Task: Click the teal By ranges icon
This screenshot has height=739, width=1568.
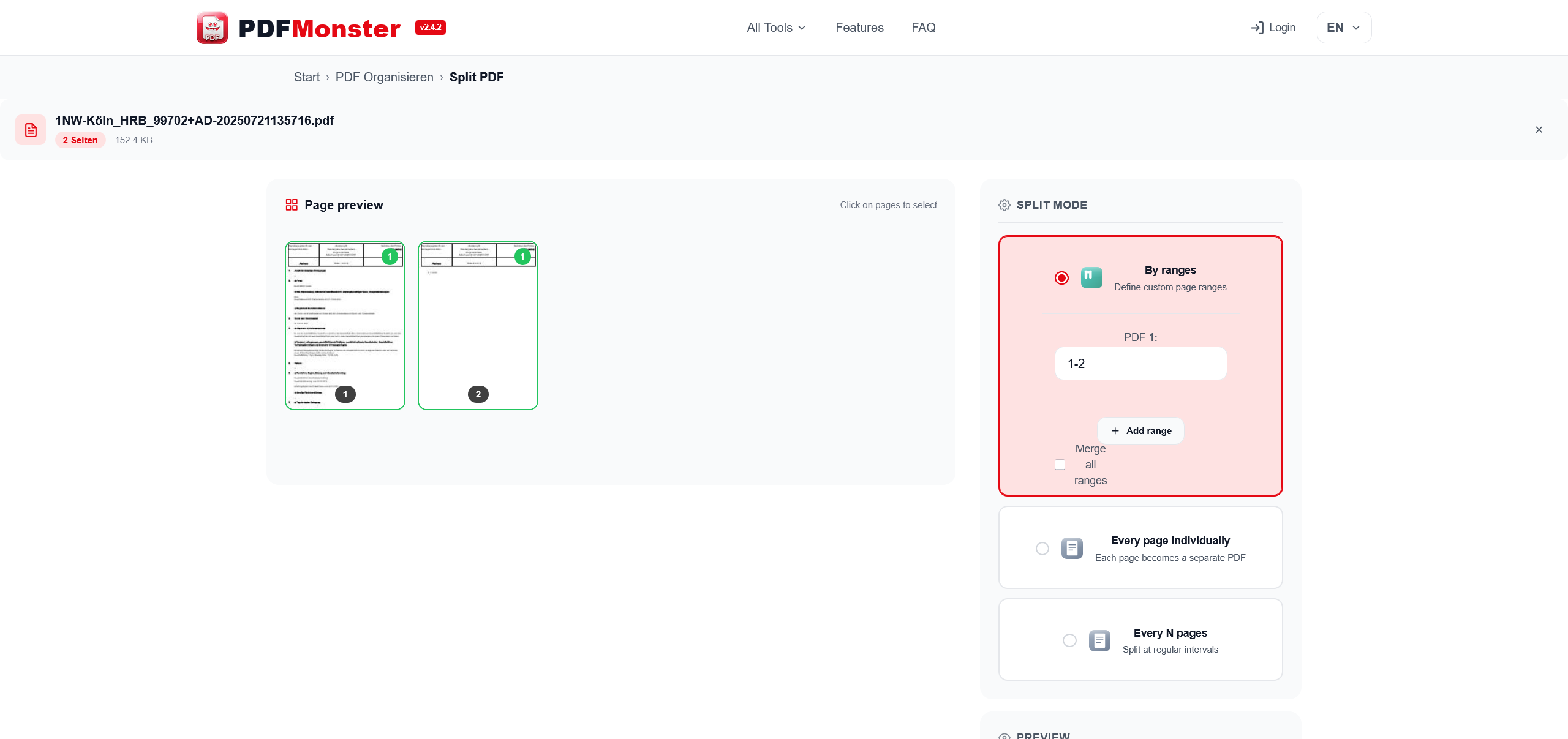Action: 1091,278
